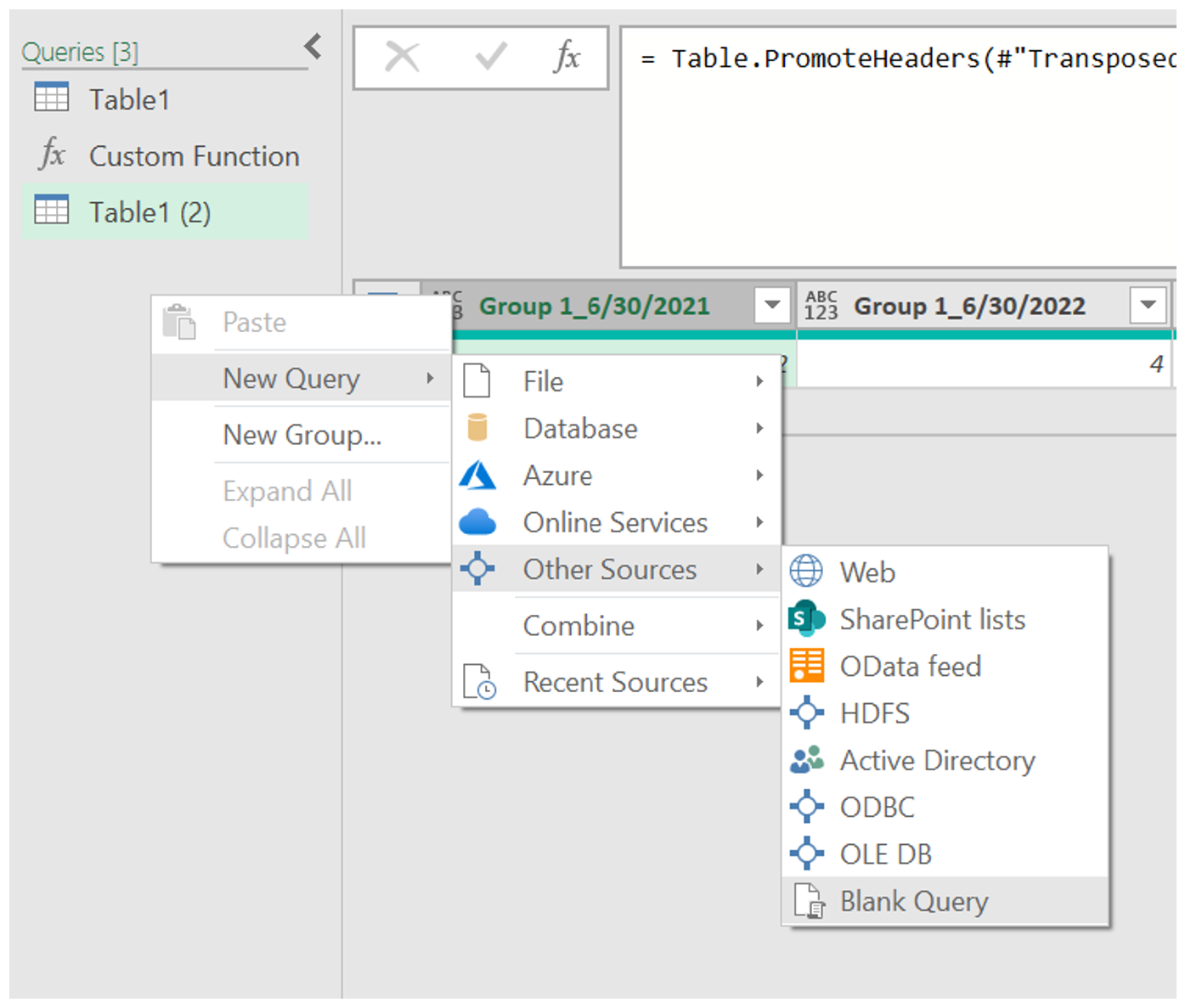The image size is (1185, 1008).
Task: Click the checkmark confirm icon in formula bar
Action: pyautogui.click(x=490, y=58)
